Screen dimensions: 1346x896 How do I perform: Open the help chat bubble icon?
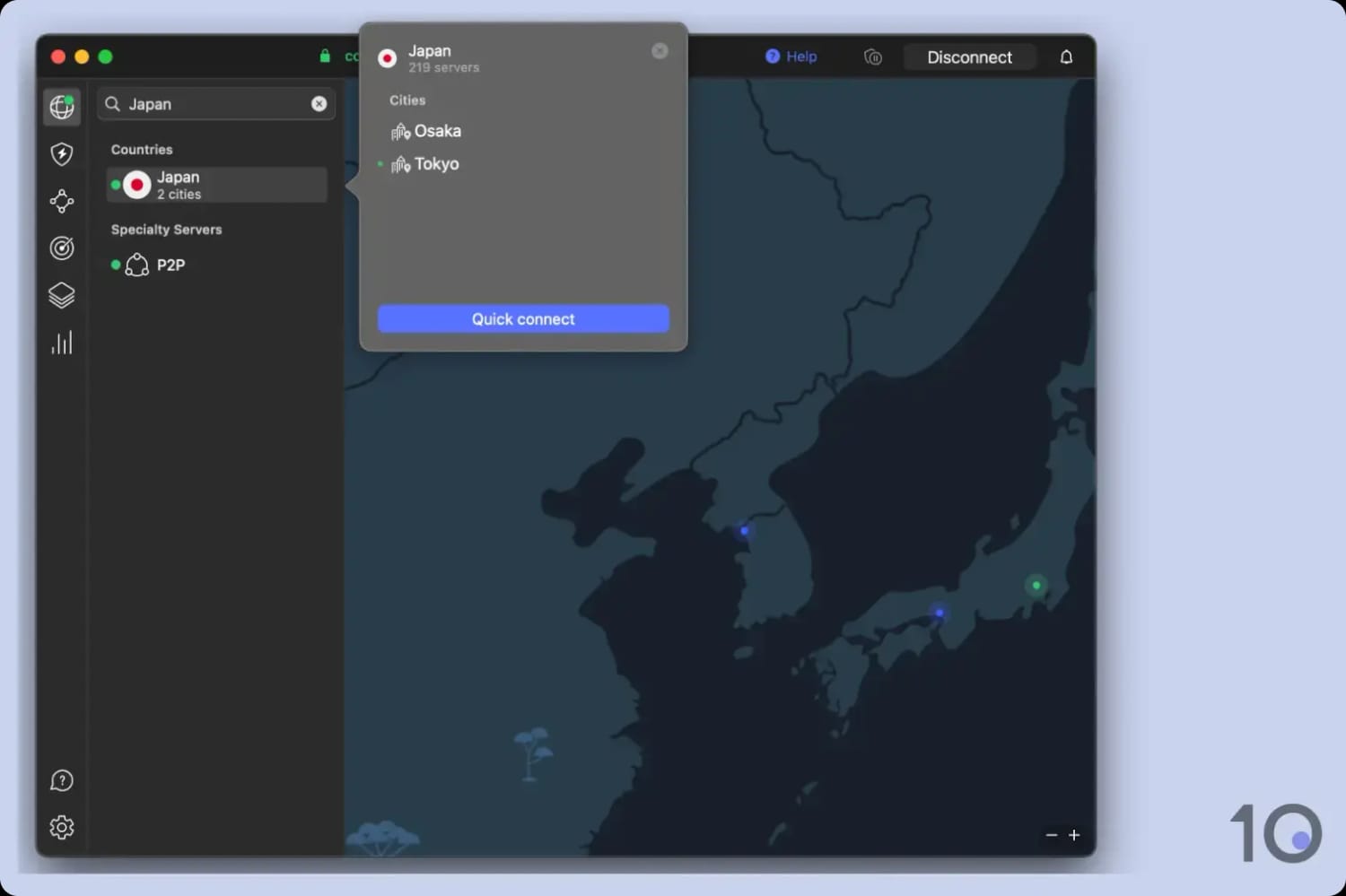click(x=62, y=780)
